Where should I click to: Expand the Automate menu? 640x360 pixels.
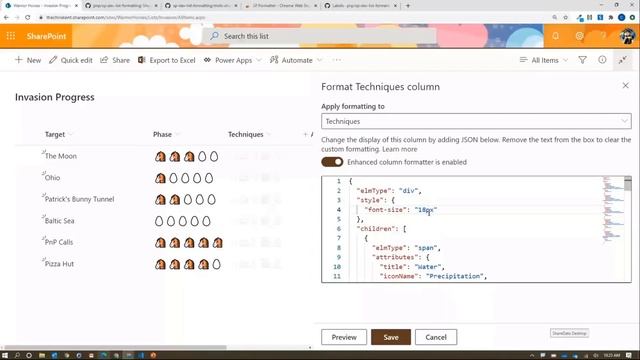296,60
